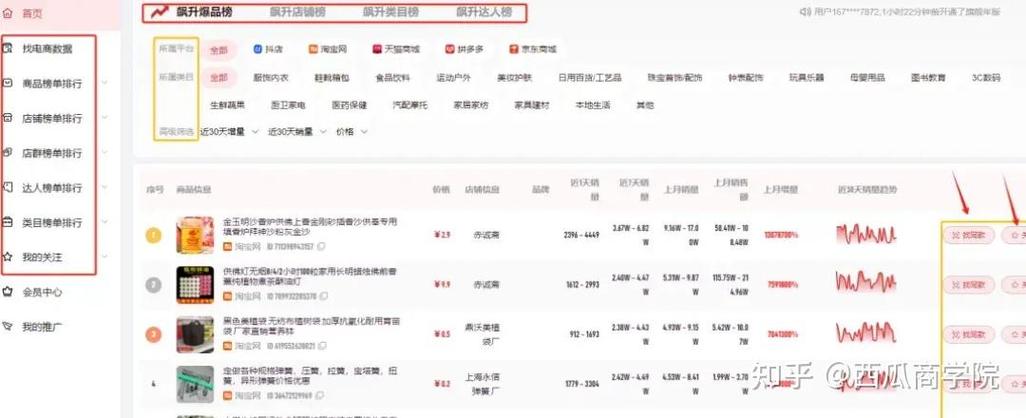Viewport: 1026px width, 418px height.
Task: Expand the 类目榜单排行 chevron
Action: tap(105, 222)
